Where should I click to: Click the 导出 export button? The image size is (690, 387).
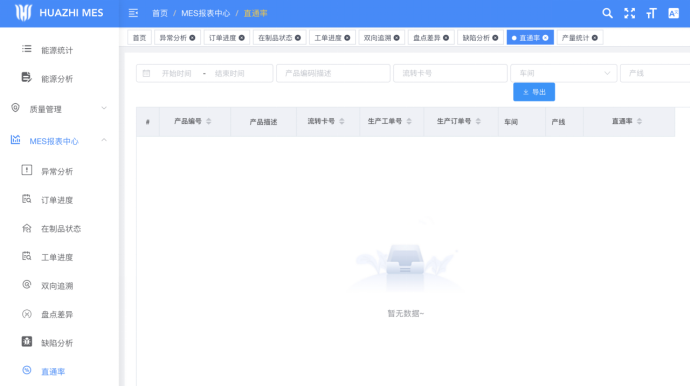pos(534,92)
